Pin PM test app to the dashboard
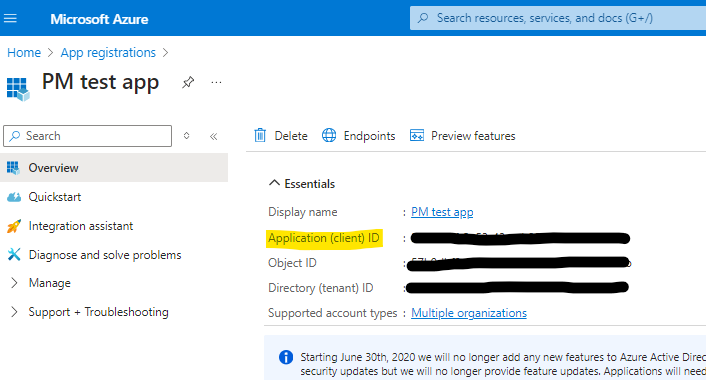 click(188, 82)
